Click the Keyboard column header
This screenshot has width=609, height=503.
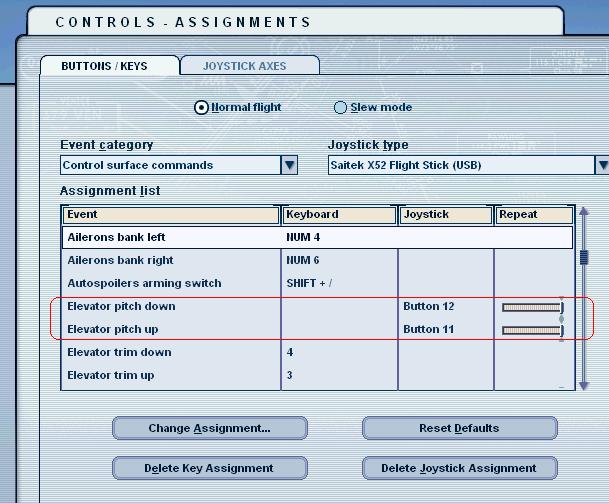(x=340, y=215)
